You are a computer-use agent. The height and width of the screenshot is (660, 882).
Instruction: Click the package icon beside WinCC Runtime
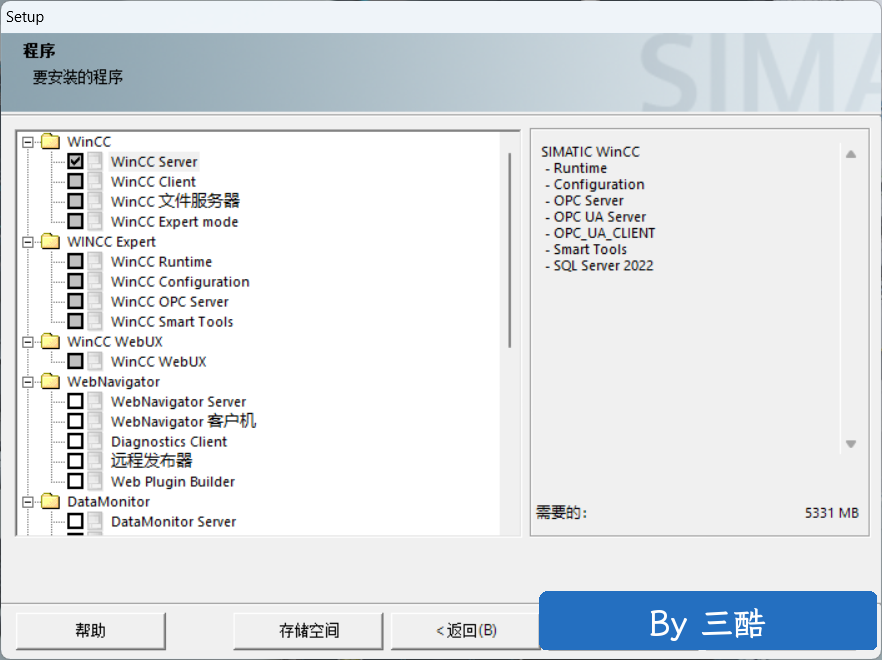click(x=95, y=261)
